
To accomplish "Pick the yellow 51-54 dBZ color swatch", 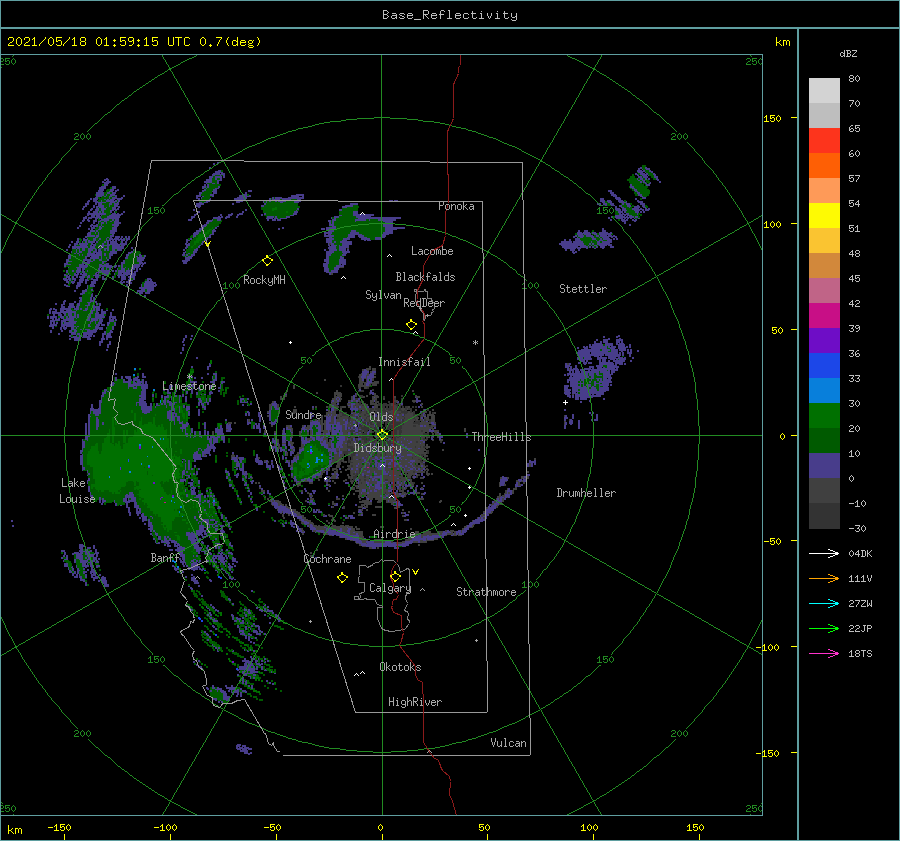I will click(x=824, y=216).
